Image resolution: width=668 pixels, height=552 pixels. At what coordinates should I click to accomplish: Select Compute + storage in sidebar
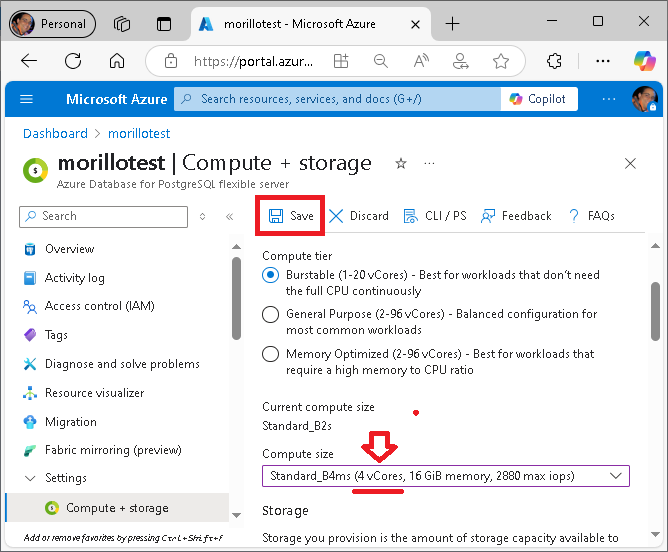(118, 508)
